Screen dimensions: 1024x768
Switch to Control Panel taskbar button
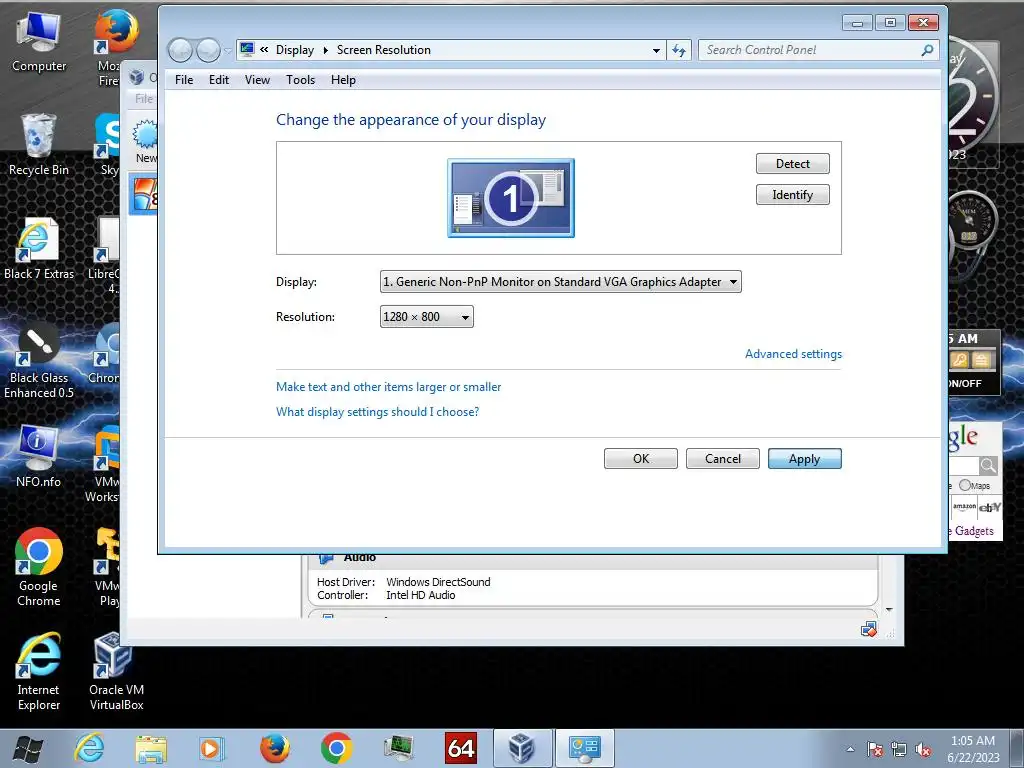coord(584,748)
